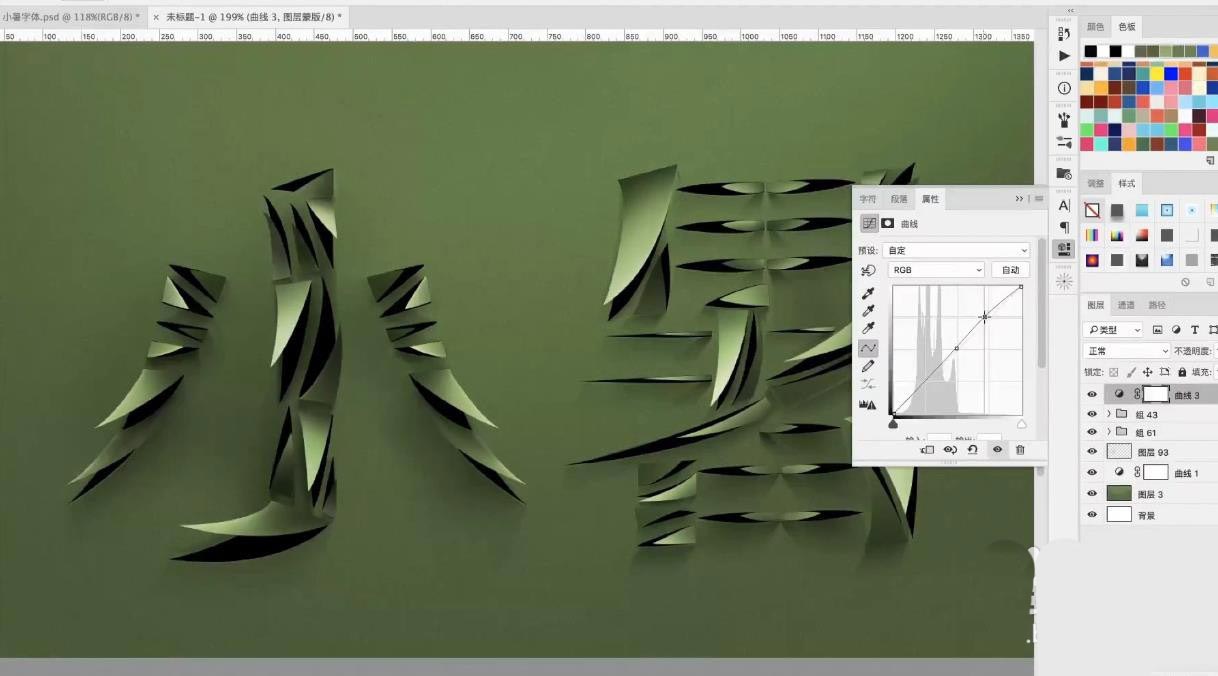Filter layers by pixel type icon
1218x676 pixels.
click(x=1158, y=330)
